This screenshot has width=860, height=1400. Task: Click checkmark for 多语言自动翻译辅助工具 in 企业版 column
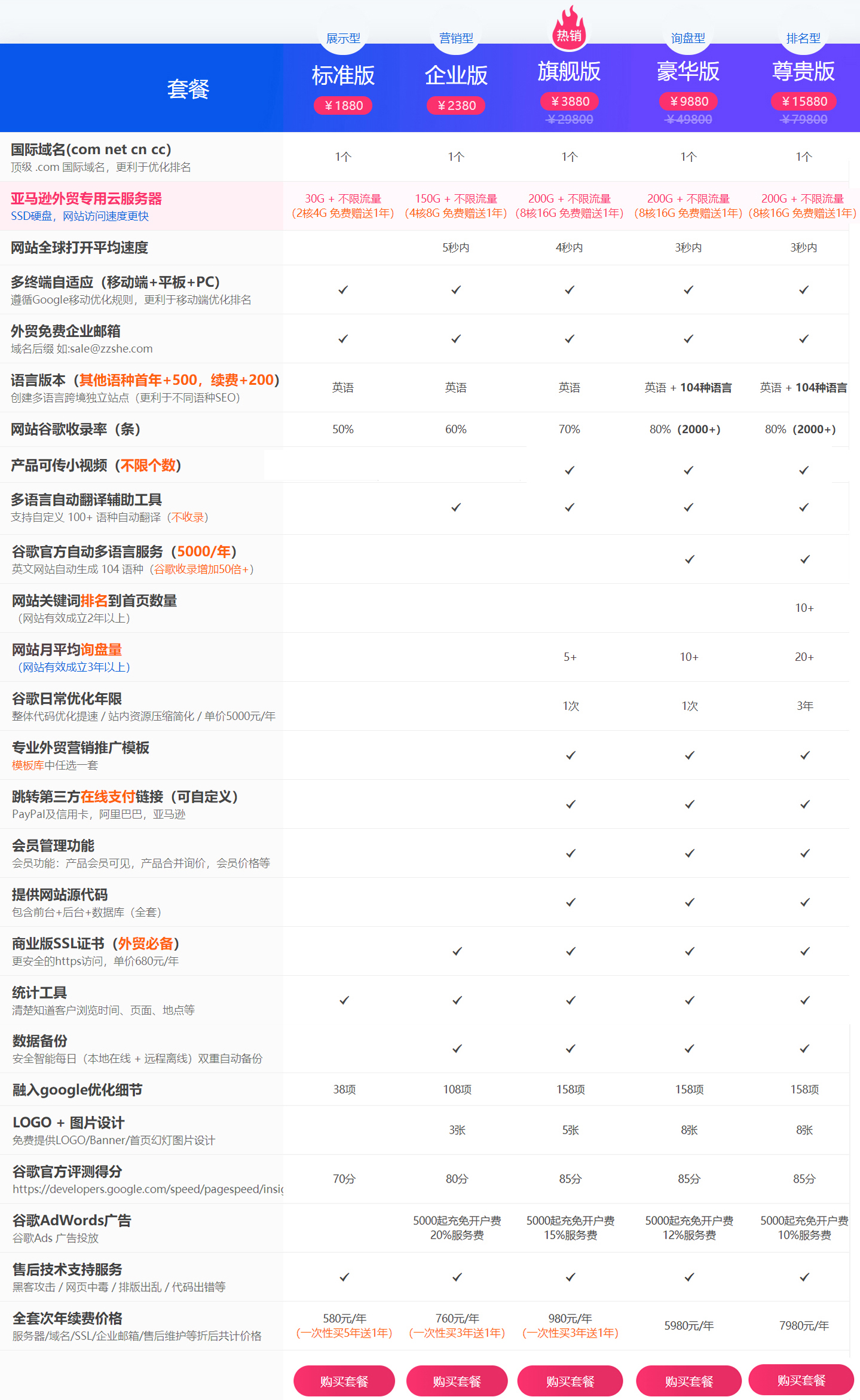click(456, 507)
